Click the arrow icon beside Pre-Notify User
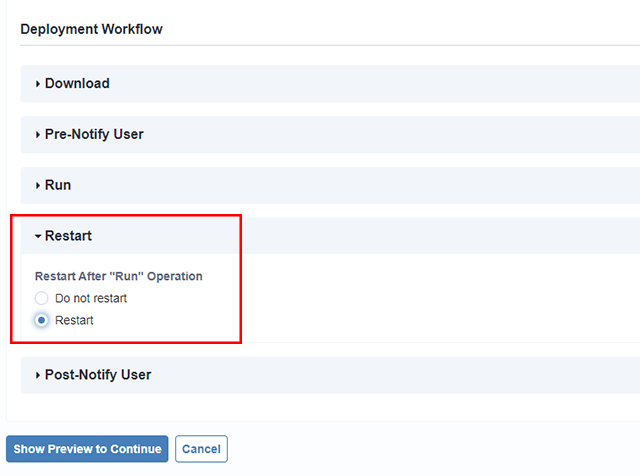Screen dimensions: 640x476 pos(38,135)
